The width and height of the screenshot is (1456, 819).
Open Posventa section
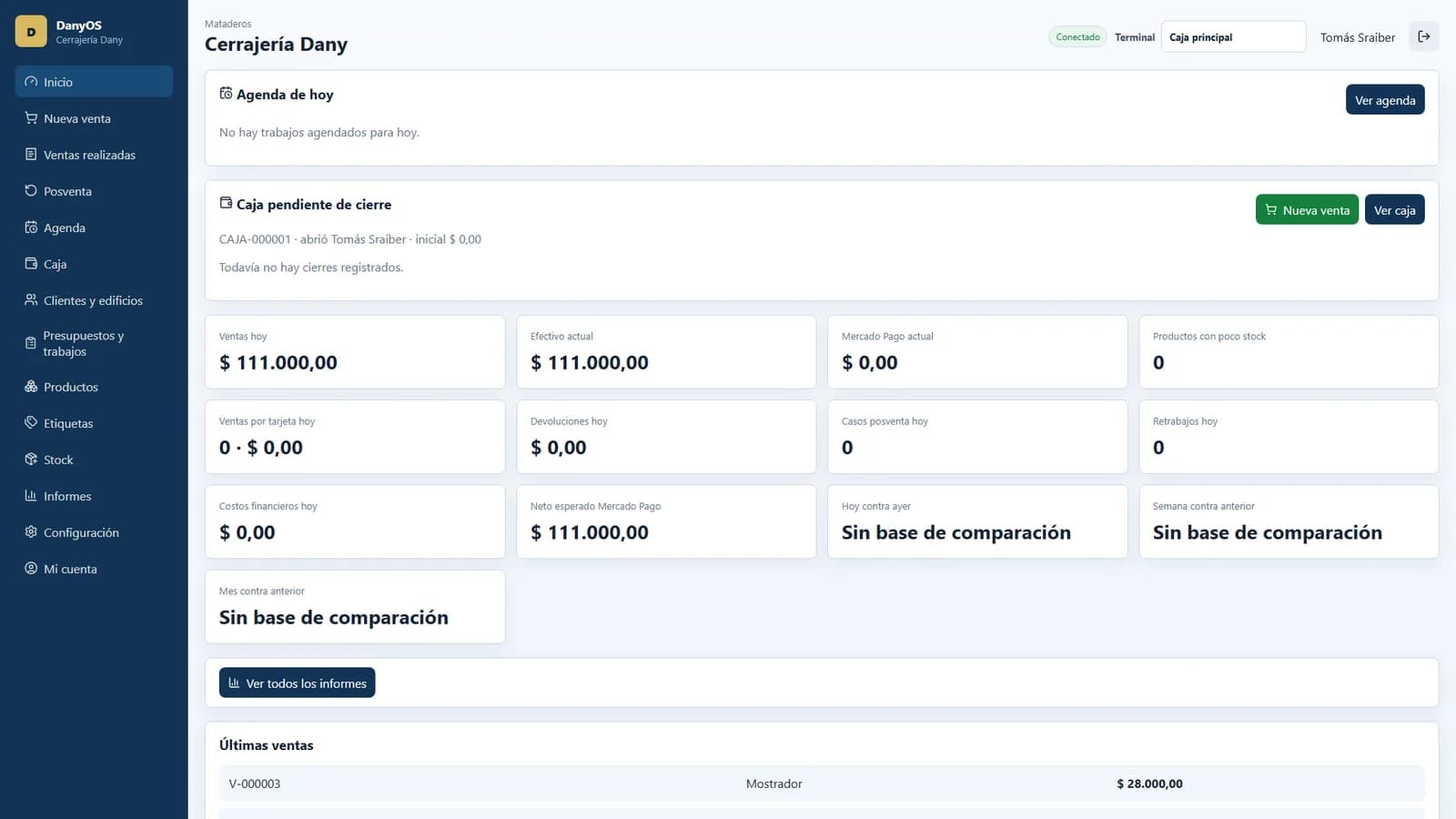pyautogui.click(x=94, y=191)
